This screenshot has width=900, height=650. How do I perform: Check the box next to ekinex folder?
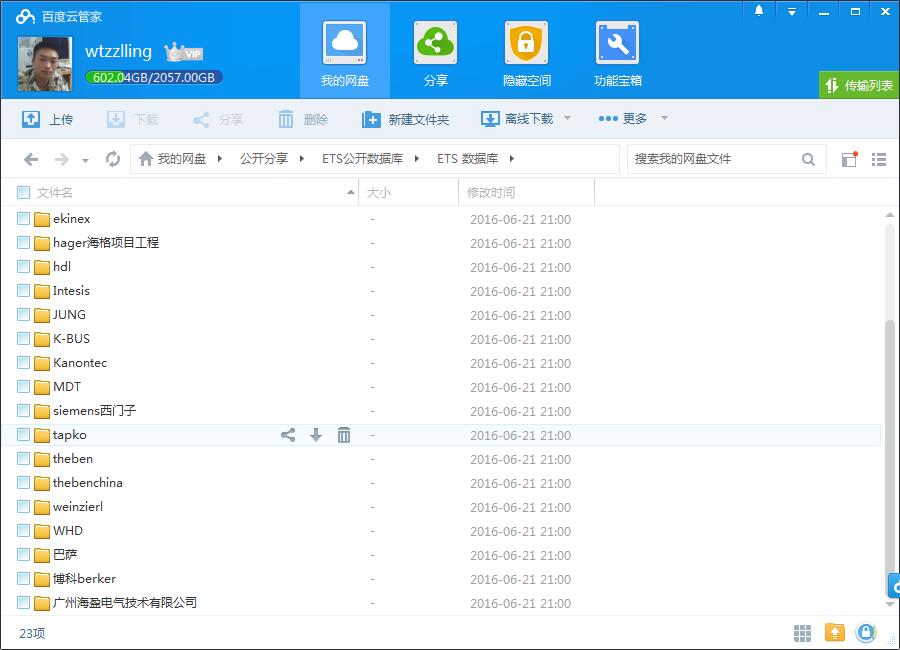tap(24, 219)
